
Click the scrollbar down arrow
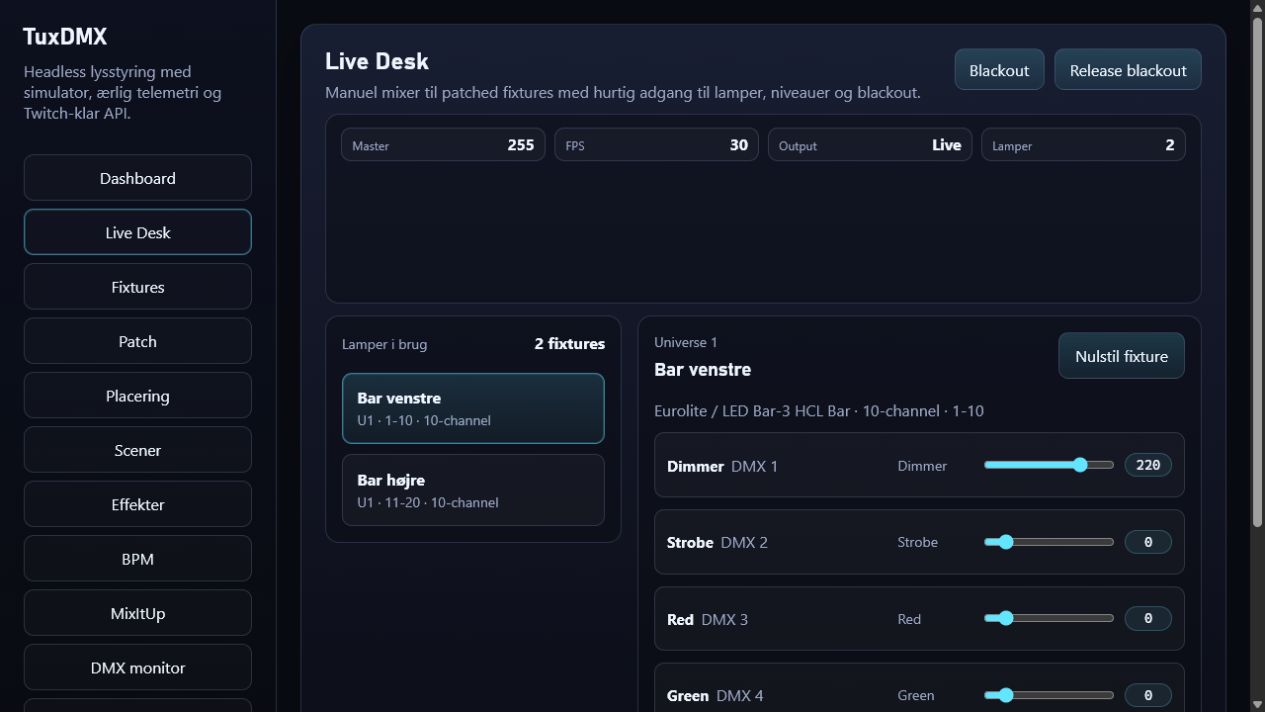(x=1257, y=704)
